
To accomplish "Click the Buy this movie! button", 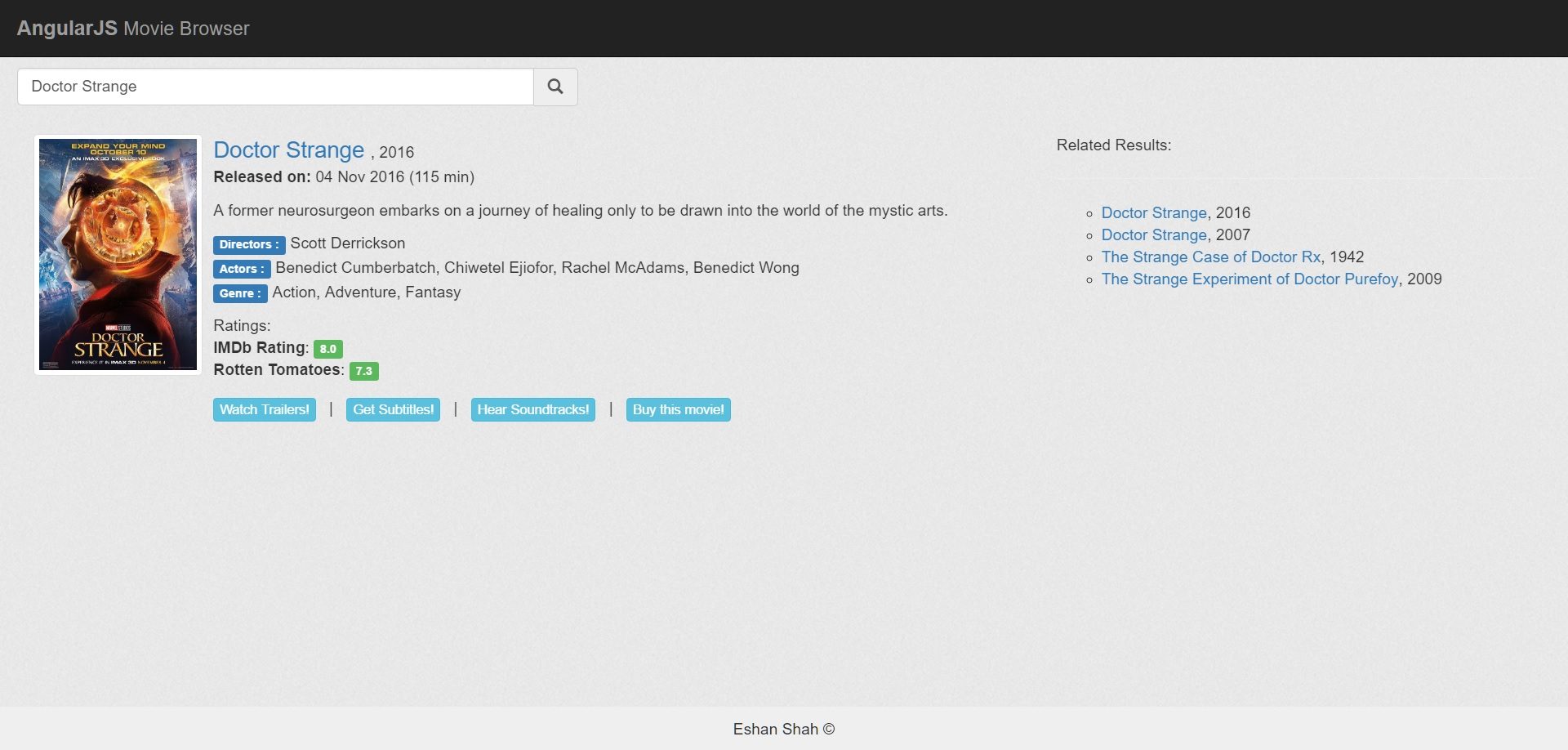I will [x=678, y=410].
